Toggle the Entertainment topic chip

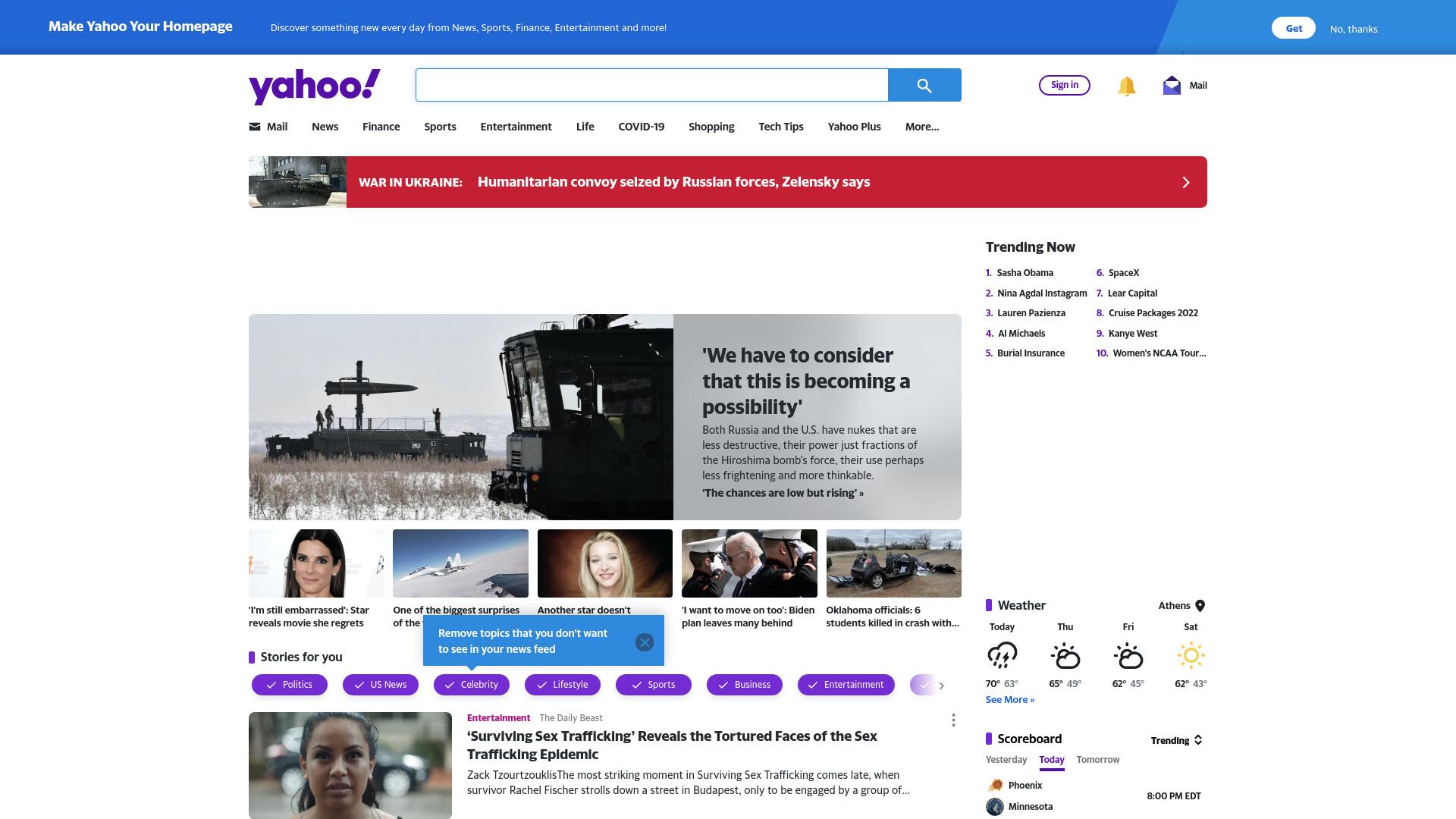pos(846,685)
